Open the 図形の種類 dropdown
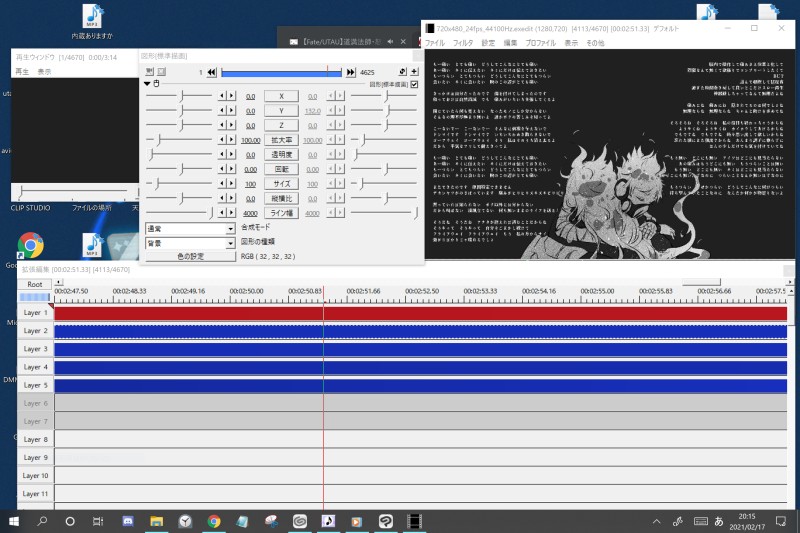Screen dimensions: 800x533 click(x=190, y=243)
